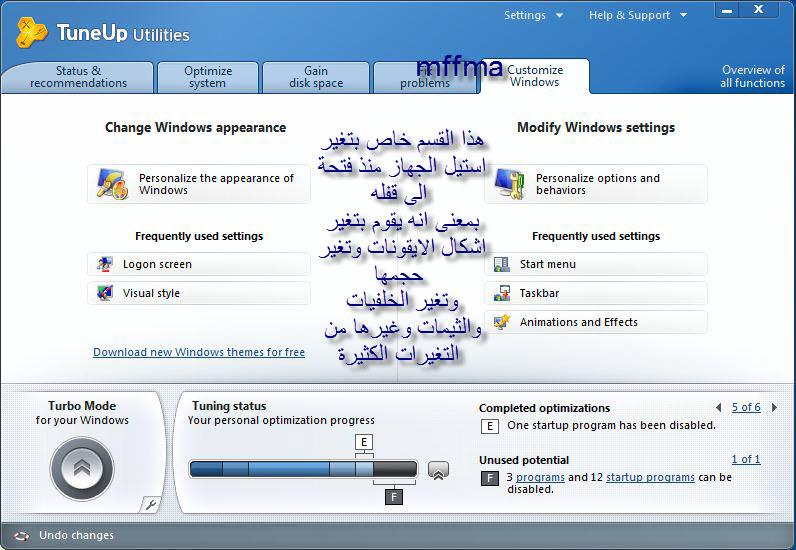The width and height of the screenshot is (796, 550).
Task: Follow Download new Windows themes for free link
Action: tap(199, 352)
